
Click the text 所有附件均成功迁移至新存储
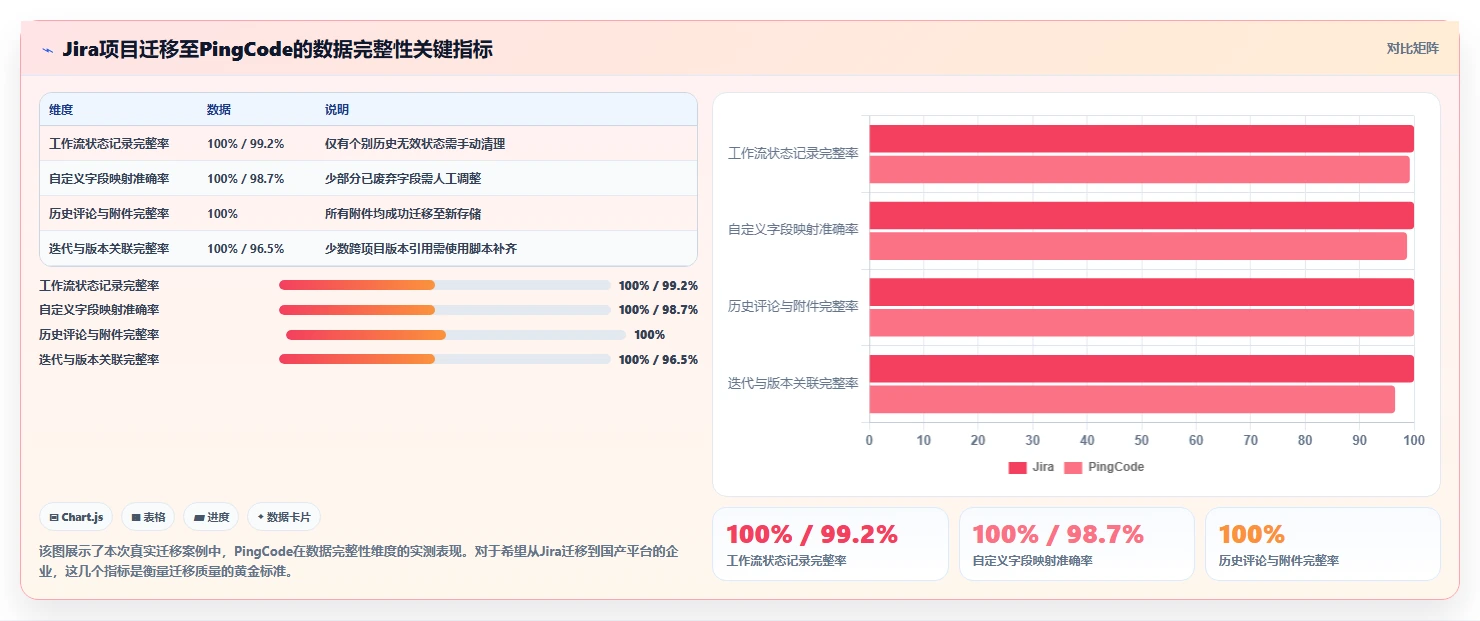[x=403, y=214]
